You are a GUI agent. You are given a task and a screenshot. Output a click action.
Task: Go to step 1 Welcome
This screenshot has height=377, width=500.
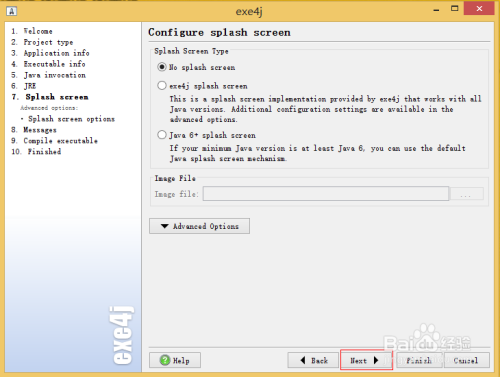point(32,31)
